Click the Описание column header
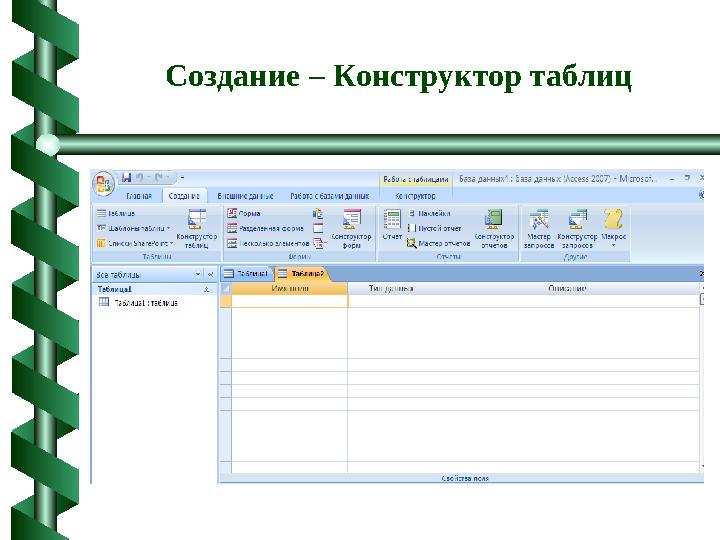The height and width of the screenshot is (540, 720). click(567, 288)
